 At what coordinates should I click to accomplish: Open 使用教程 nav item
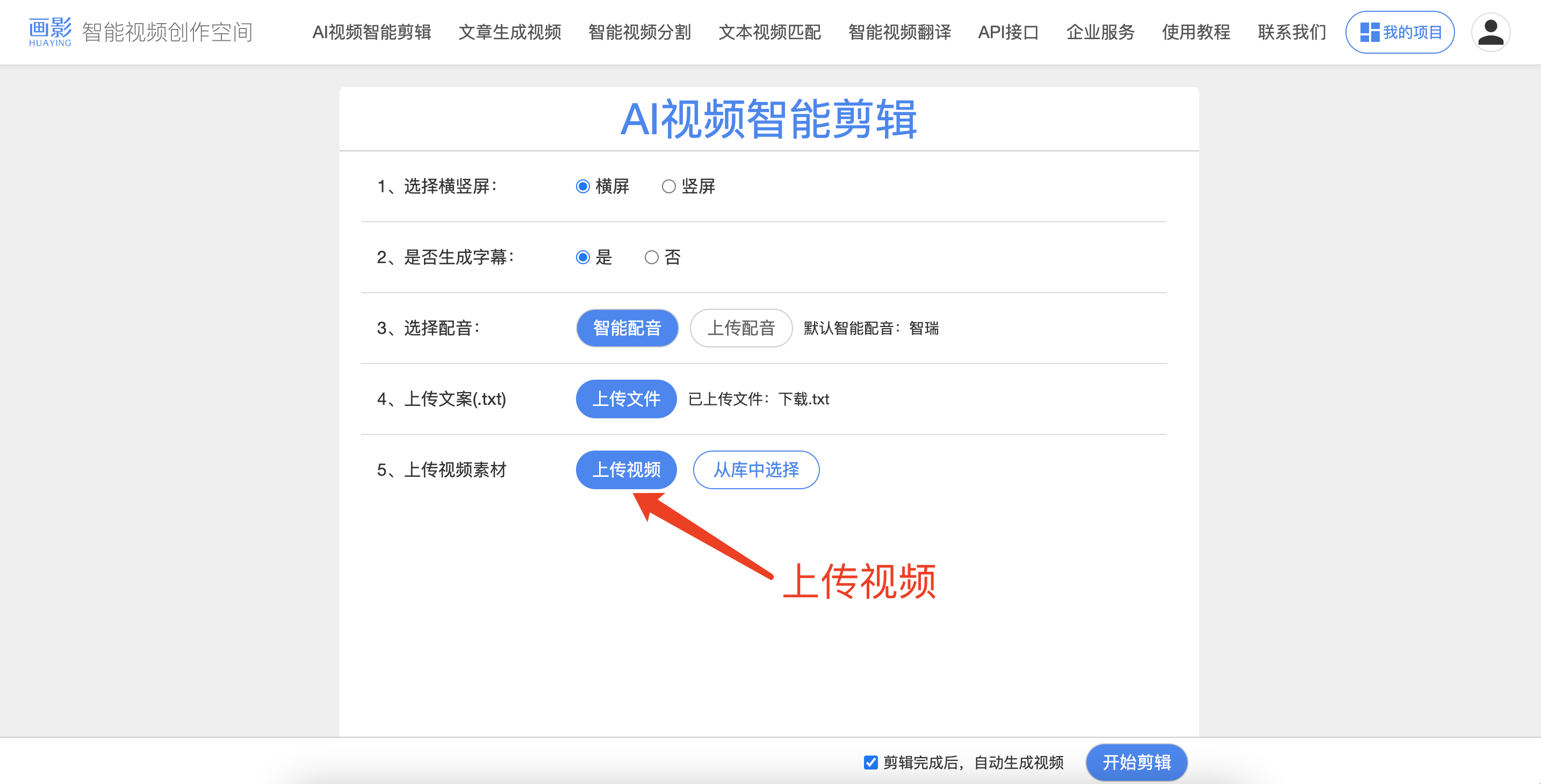click(x=1196, y=32)
